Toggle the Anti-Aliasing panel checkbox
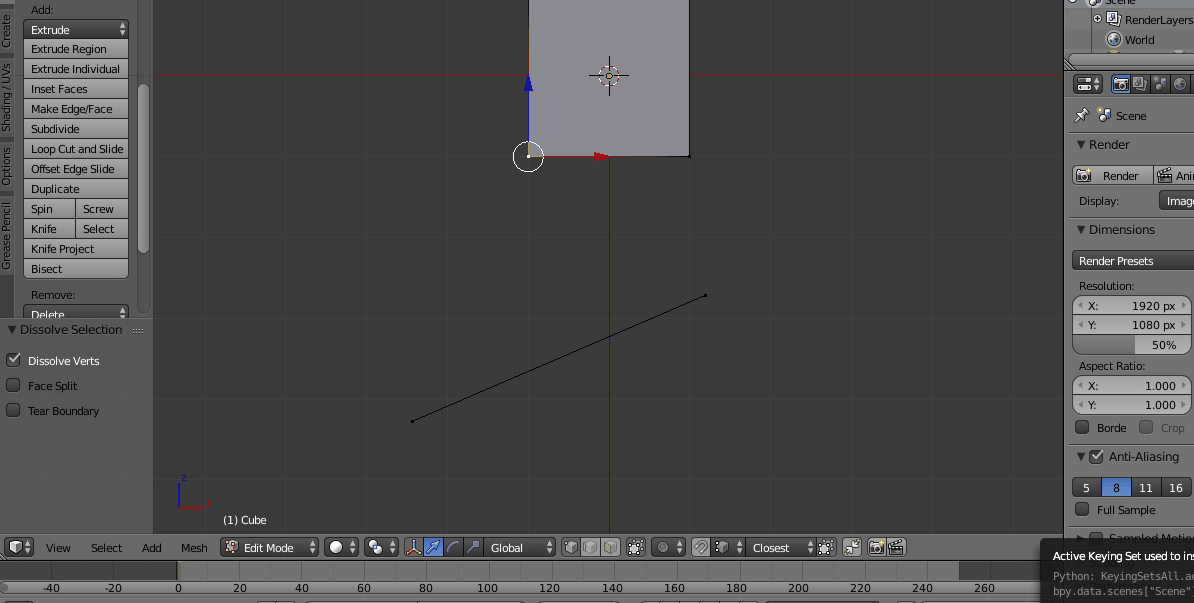Image resolution: width=1194 pixels, height=603 pixels. tap(1097, 457)
